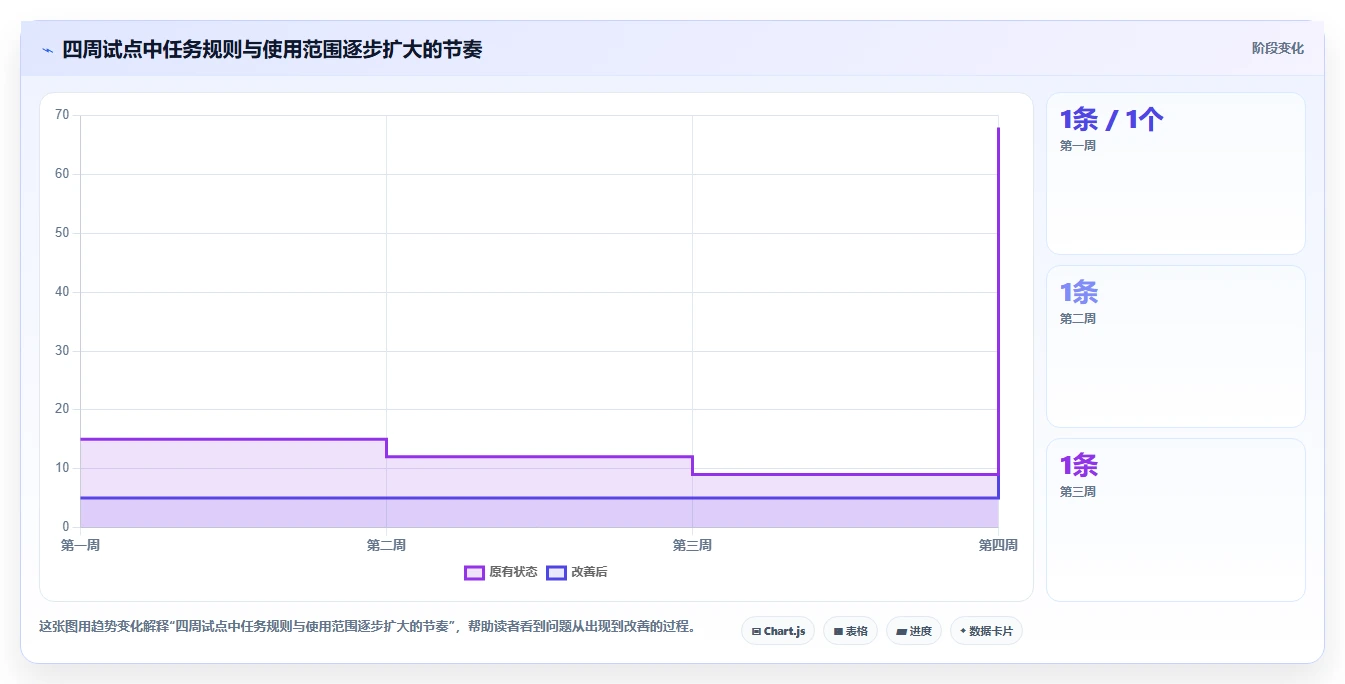Click the 第一周 x-axis label
Image resolution: width=1345 pixels, height=684 pixels.
pyautogui.click(x=80, y=545)
